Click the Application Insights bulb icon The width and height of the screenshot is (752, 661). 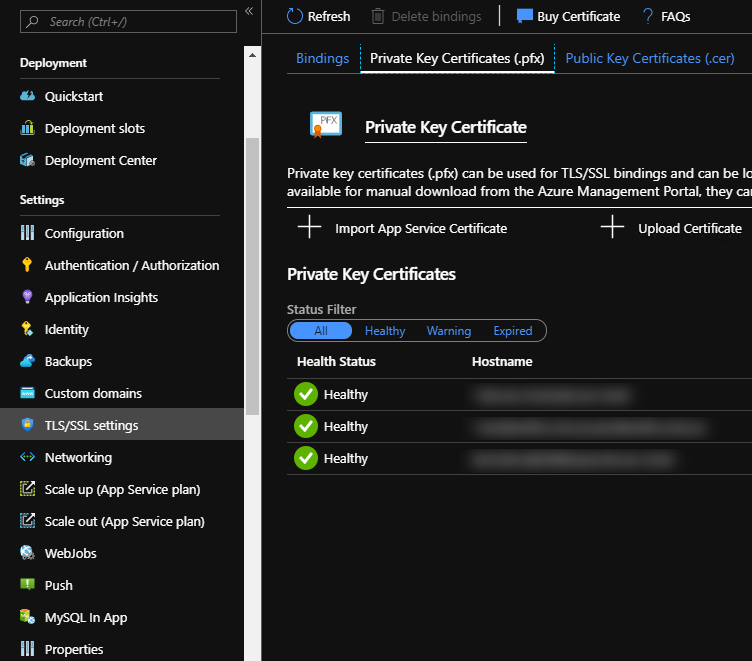[27, 297]
